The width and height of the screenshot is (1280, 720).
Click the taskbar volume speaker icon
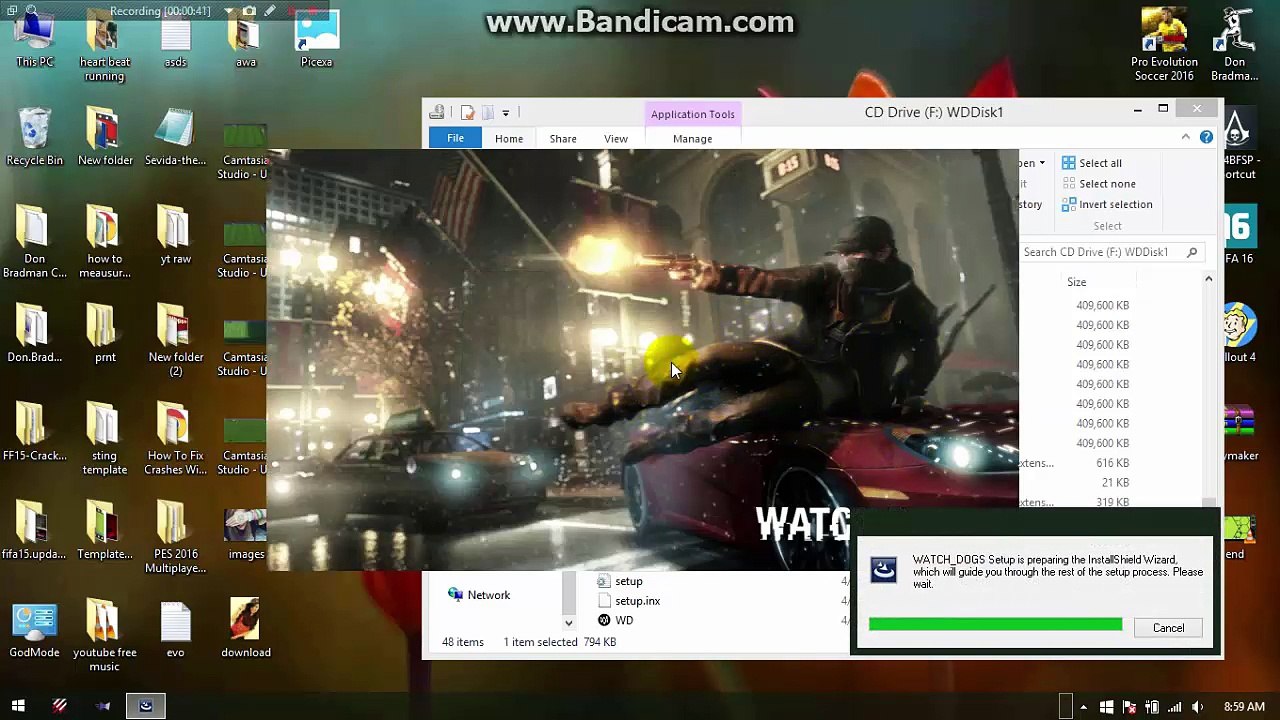tap(1198, 708)
